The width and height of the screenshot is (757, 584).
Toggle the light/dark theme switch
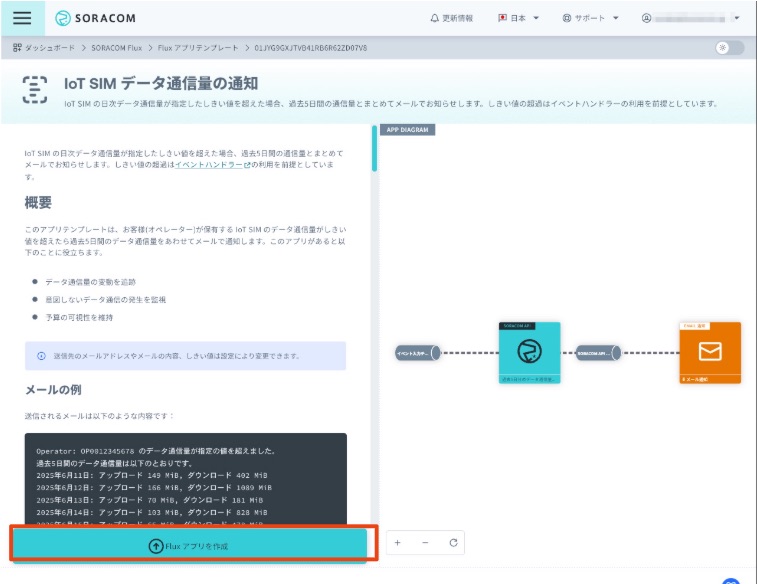click(x=729, y=48)
